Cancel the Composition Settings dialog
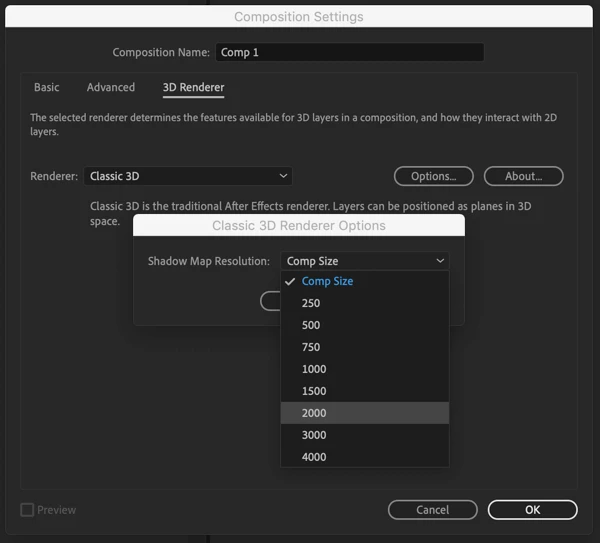 [433, 510]
